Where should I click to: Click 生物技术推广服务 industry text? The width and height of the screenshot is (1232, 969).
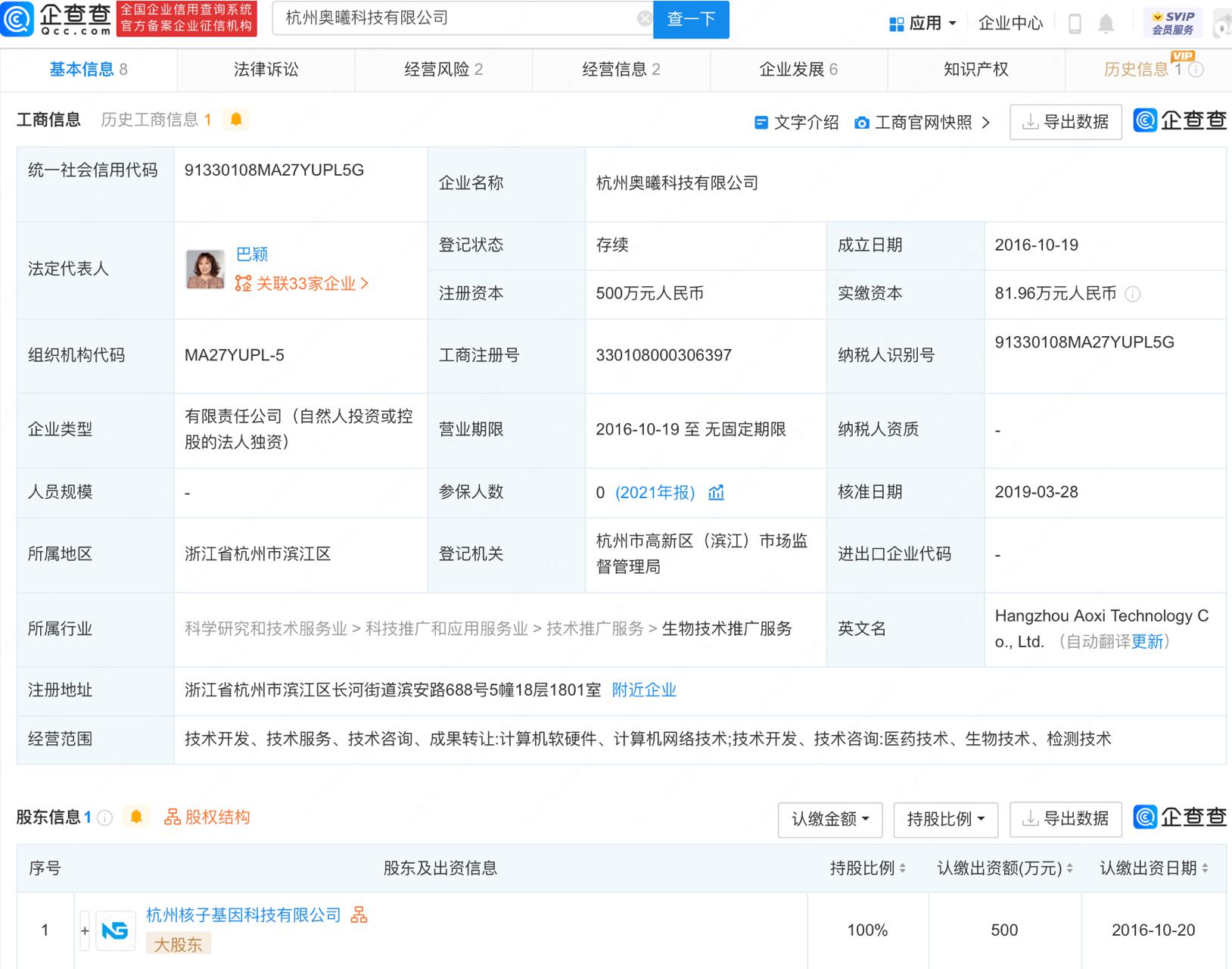coord(726,629)
